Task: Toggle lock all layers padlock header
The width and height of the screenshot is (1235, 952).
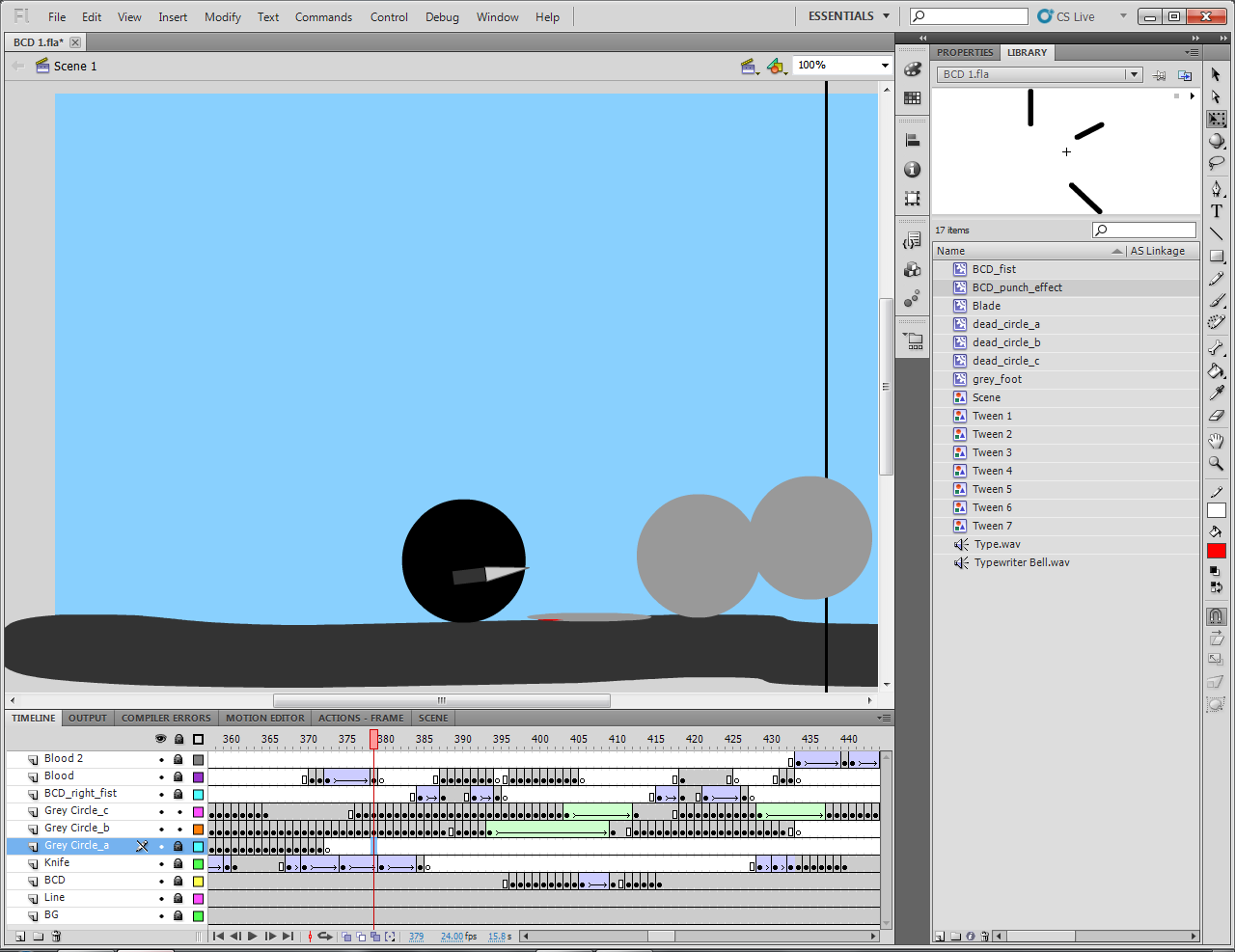Action: [178, 739]
